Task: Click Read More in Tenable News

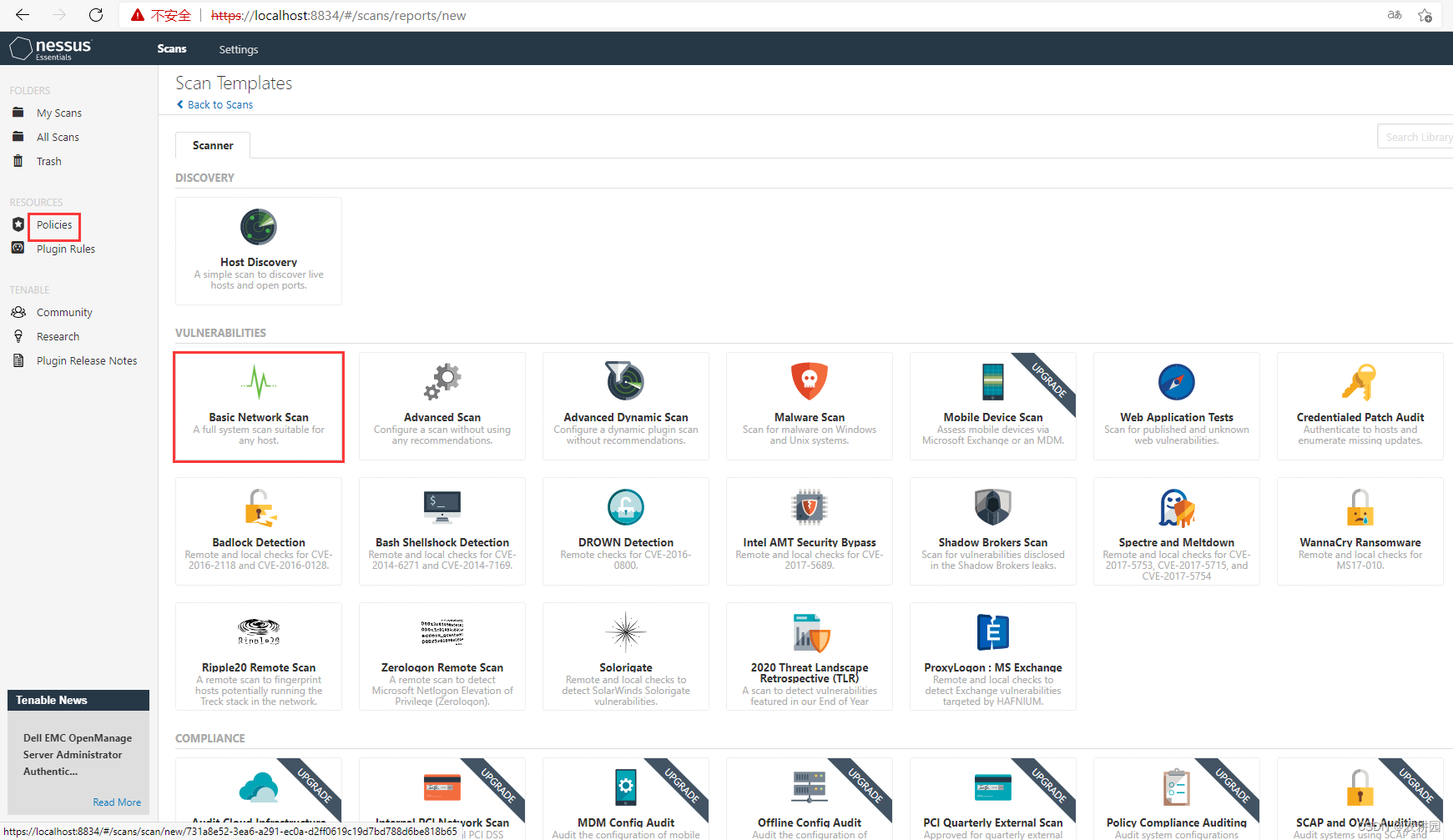Action: [x=117, y=802]
